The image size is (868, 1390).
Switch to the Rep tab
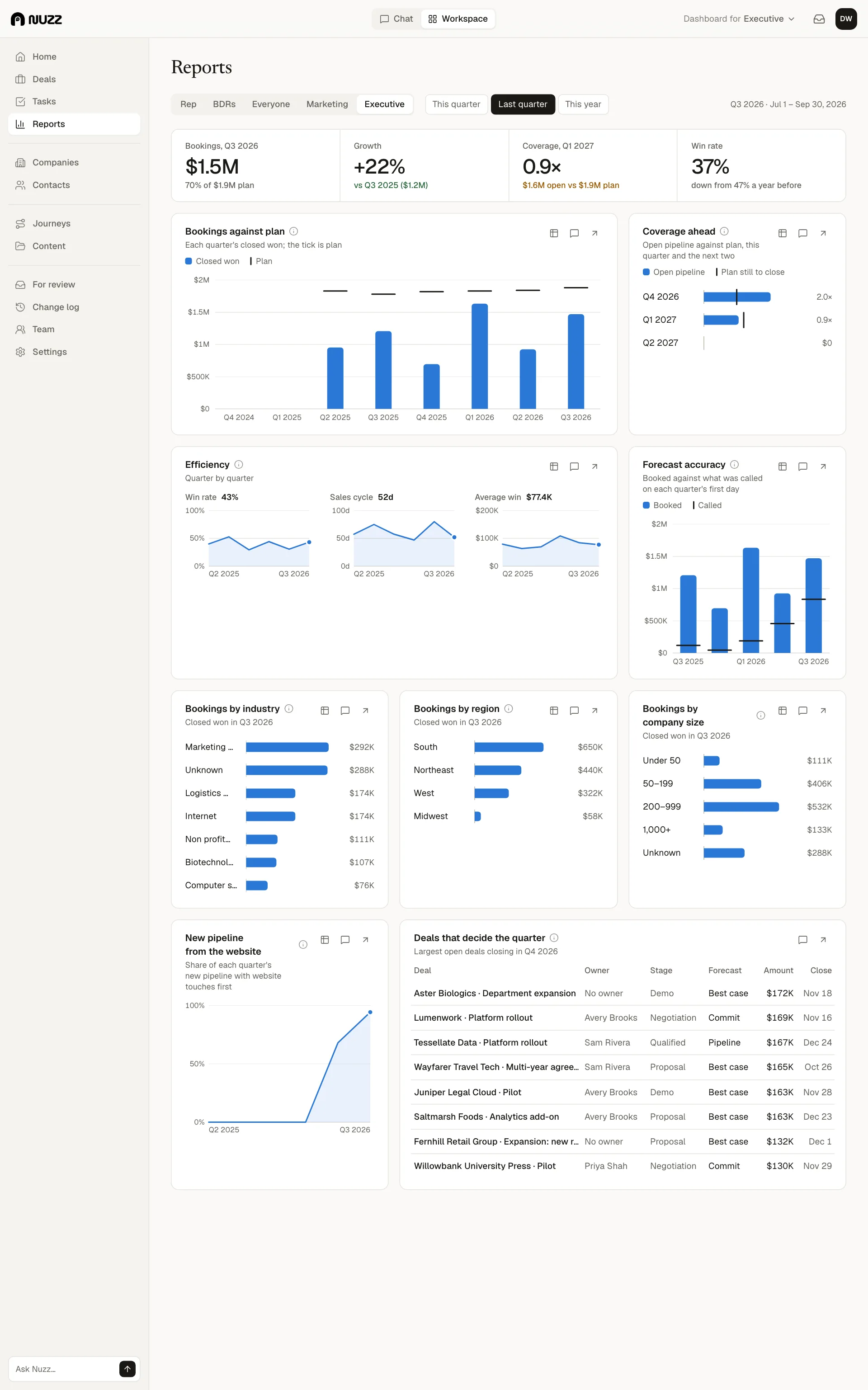pyautogui.click(x=189, y=104)
